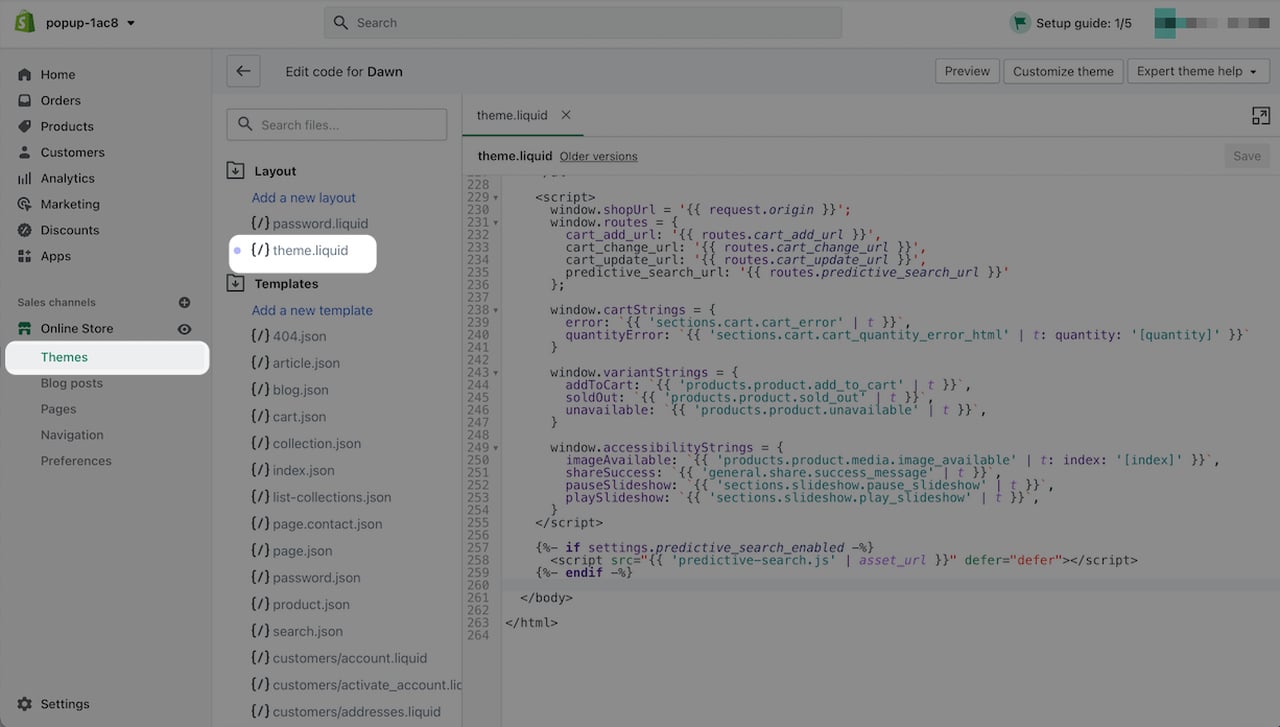The height and width of the screenshot is (727, 1280).
Task: Open Analytics in sidebar
Action: (68, 178)
